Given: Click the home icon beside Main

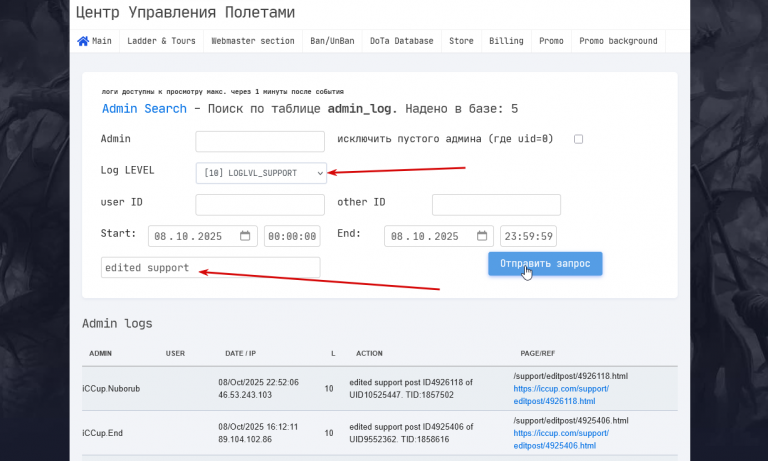Looking at the screenshot, I should (x=83, y=41).
